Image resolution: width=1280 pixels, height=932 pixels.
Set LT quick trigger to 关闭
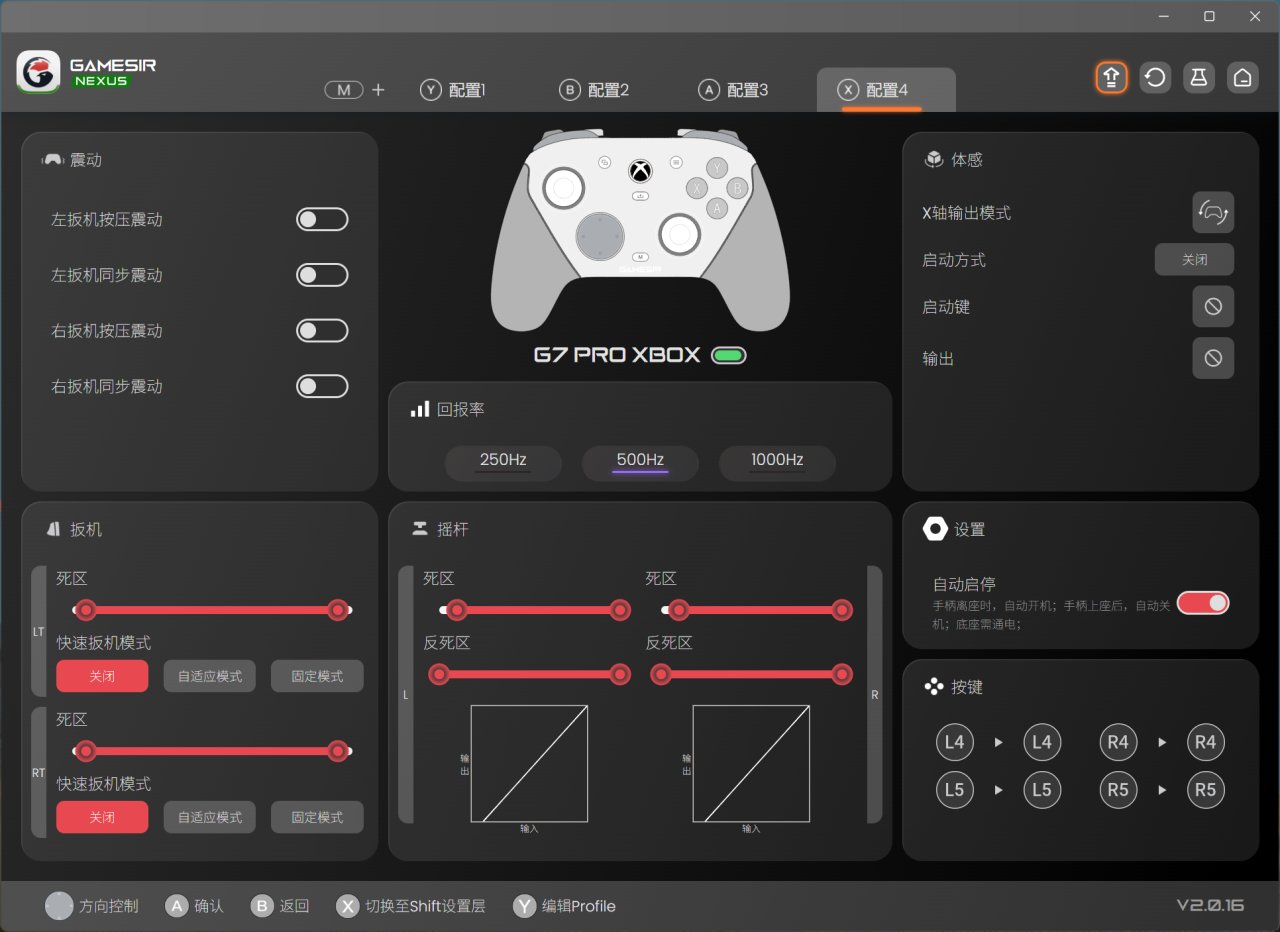(x=102, y=676)
